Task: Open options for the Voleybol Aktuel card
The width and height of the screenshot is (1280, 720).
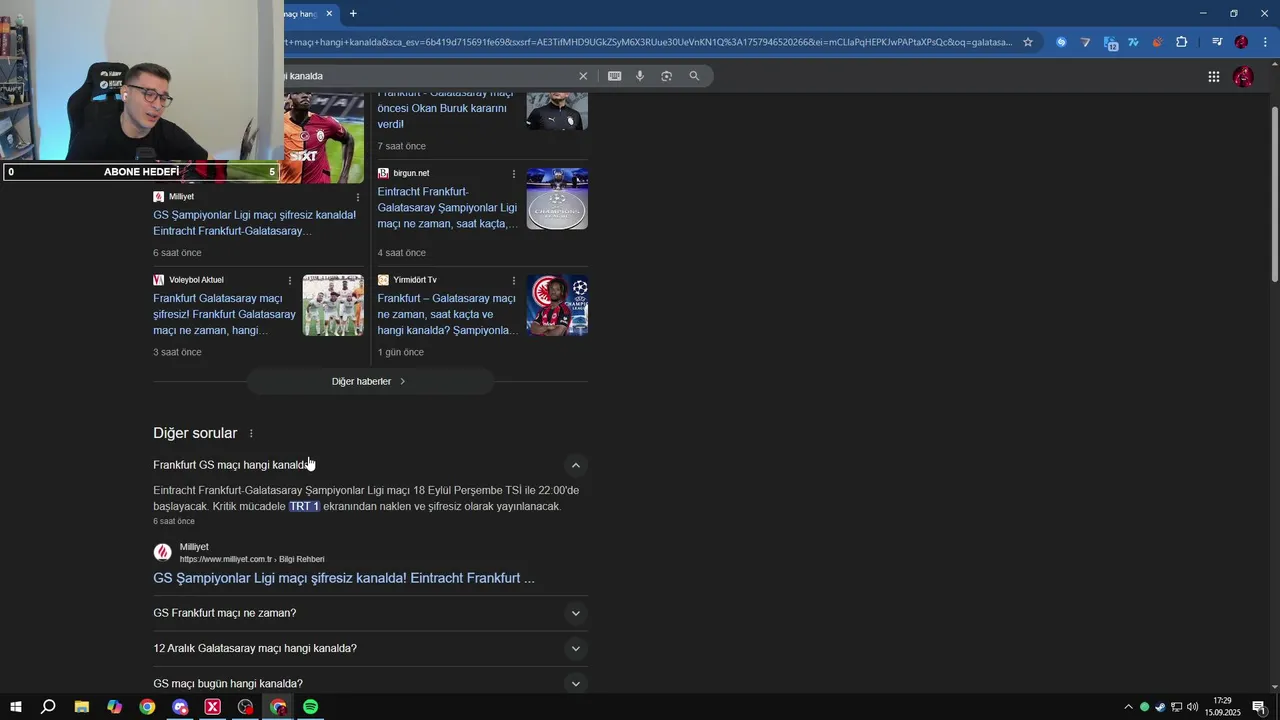Action: pyautogui.click(x=290, y=280)
